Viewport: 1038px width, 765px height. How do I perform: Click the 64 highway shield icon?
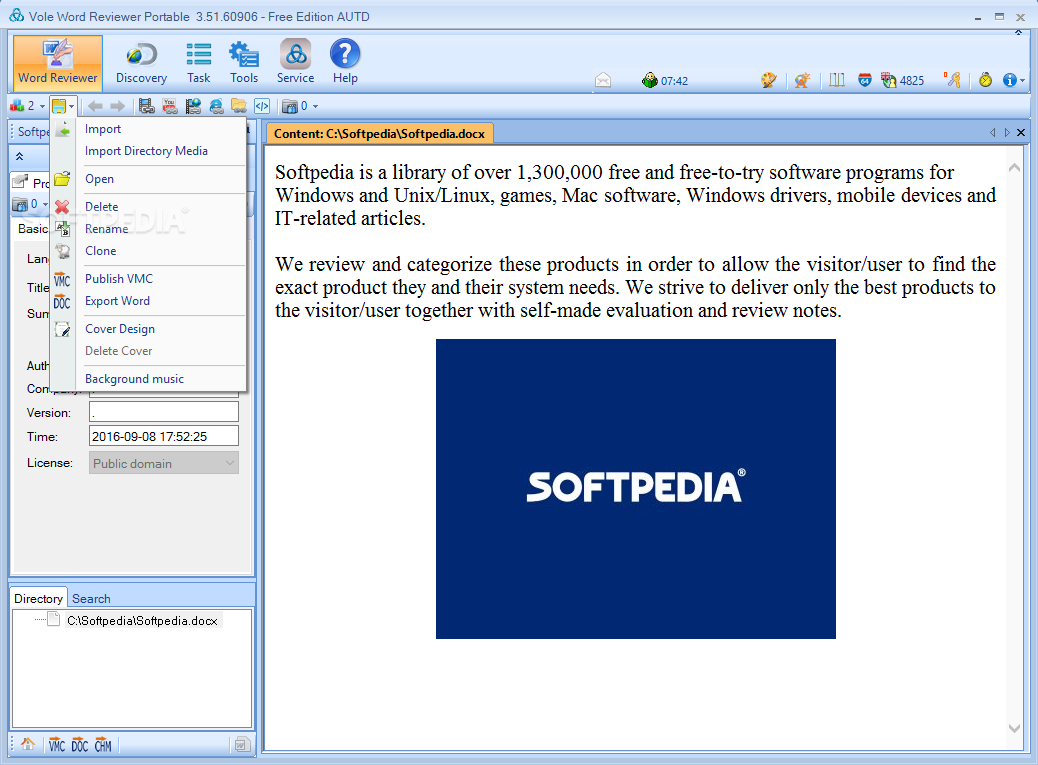[x=865, y=80]
